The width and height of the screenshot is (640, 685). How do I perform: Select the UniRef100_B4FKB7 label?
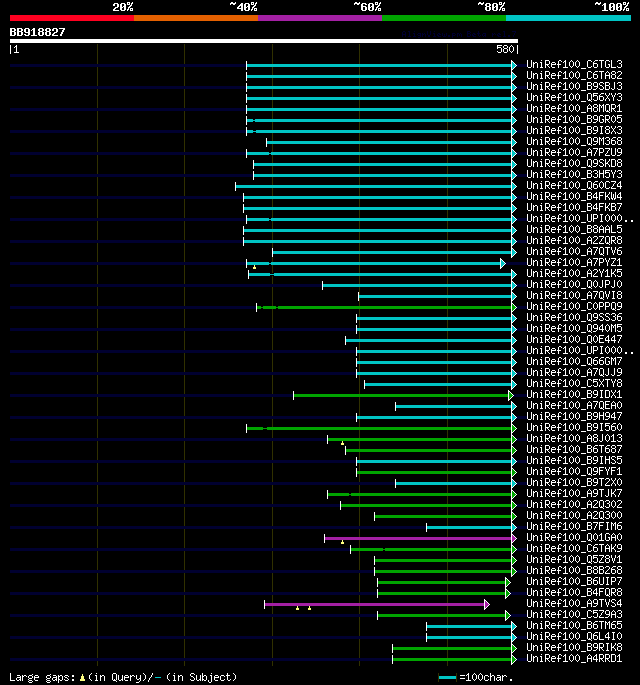point(574,208)
